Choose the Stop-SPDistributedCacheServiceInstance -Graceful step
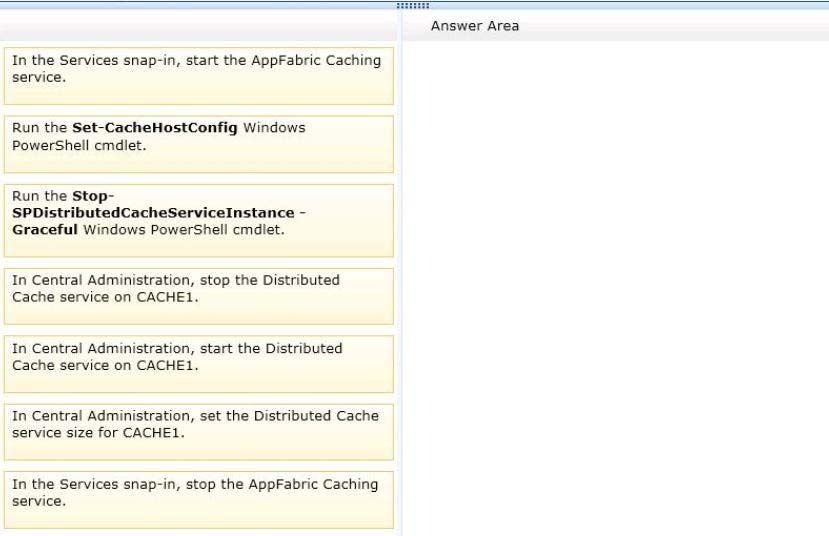This screenshot has width=829, height=536. click(x=199, y=220)
